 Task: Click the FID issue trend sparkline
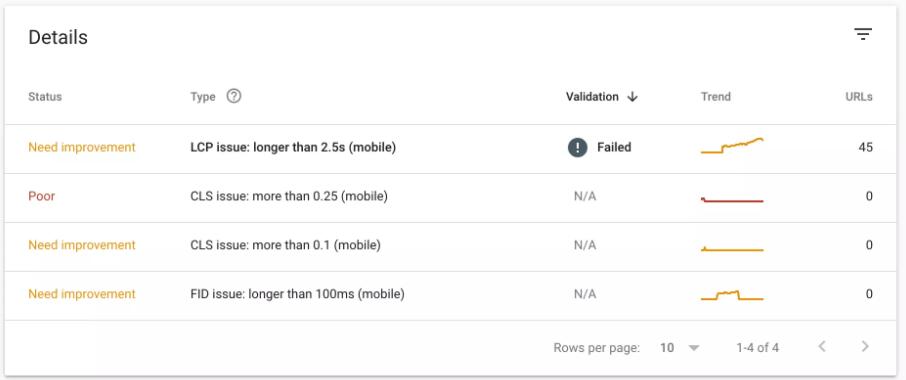(732, 295)
